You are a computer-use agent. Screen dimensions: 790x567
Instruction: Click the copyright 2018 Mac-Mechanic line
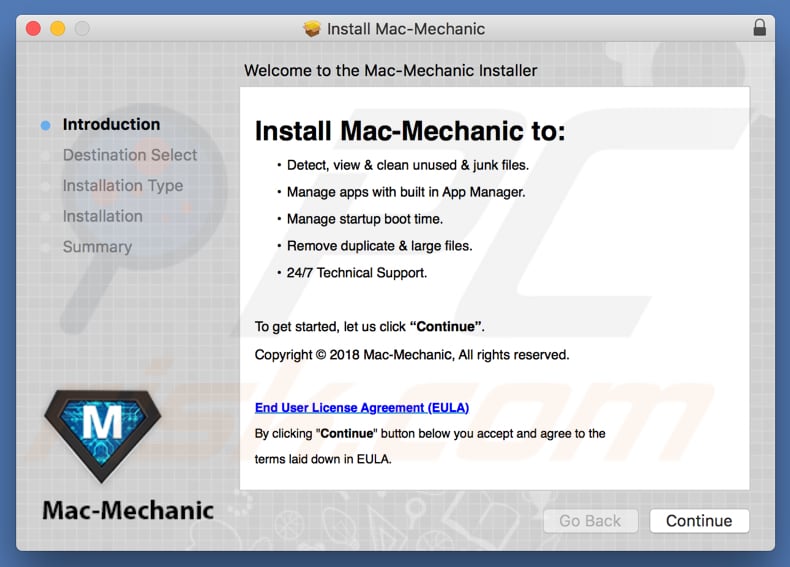412,355
